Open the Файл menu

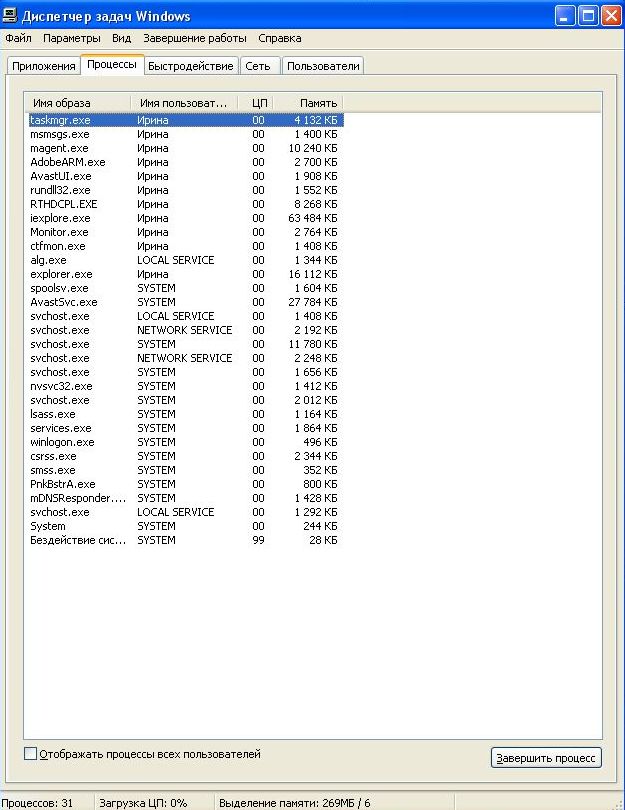[18, 38]
